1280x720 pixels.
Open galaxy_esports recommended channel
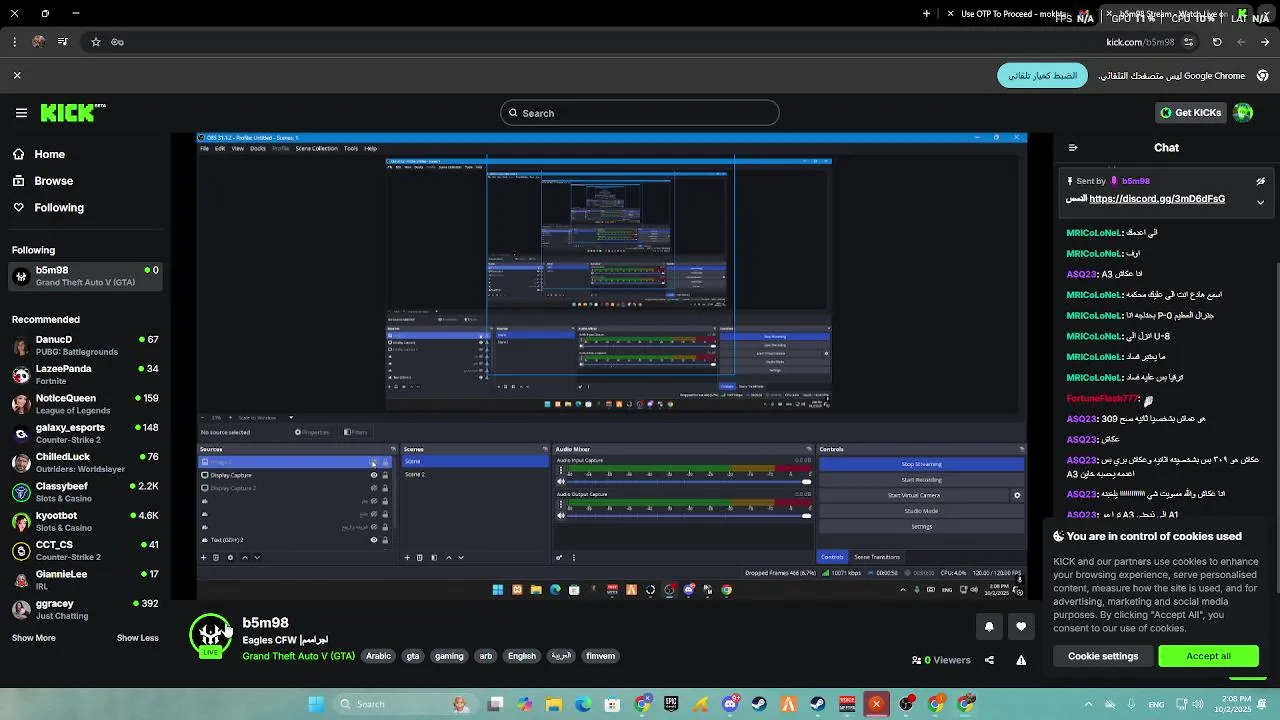[85, 433]
